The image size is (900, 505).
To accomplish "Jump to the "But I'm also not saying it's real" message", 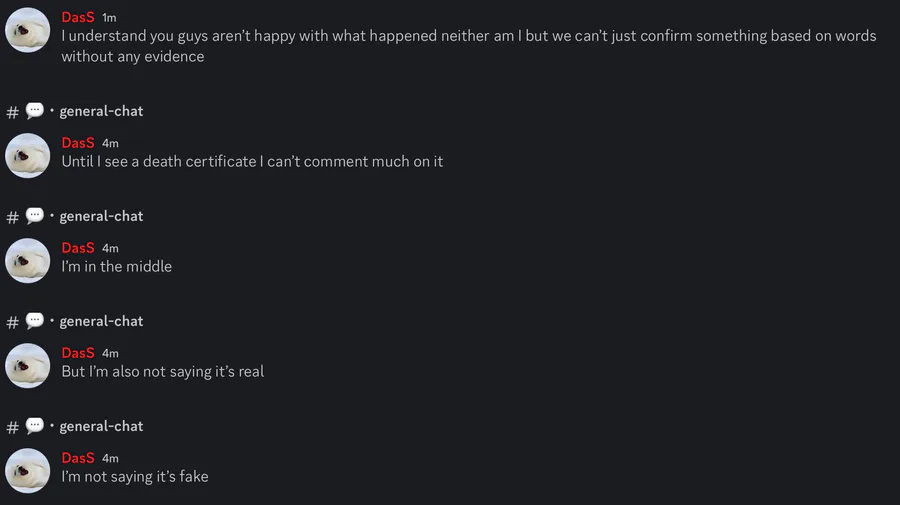I will tap(162, 372).
